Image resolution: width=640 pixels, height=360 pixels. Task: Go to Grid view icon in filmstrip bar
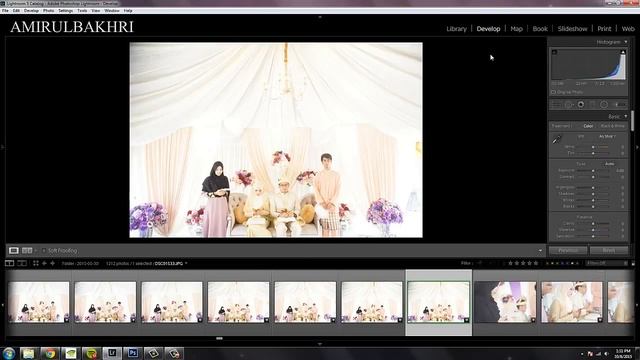[36, 263]
